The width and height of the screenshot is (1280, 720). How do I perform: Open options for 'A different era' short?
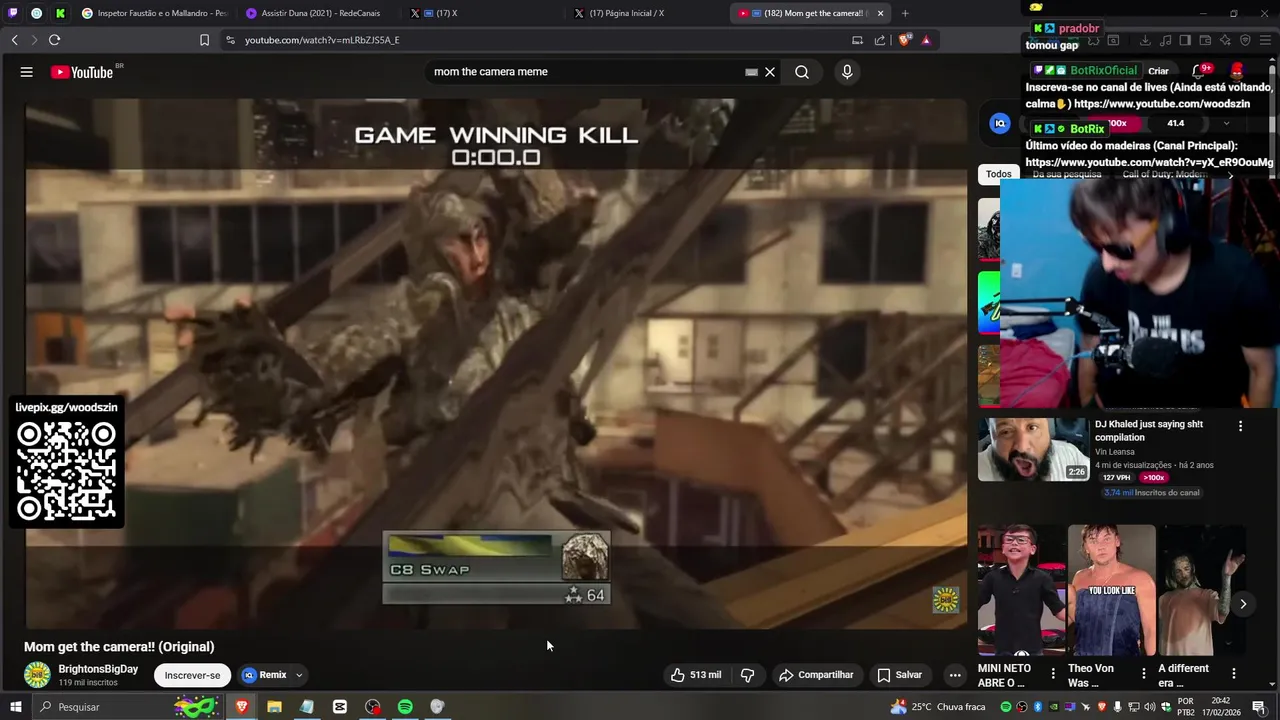(1234, 674)
